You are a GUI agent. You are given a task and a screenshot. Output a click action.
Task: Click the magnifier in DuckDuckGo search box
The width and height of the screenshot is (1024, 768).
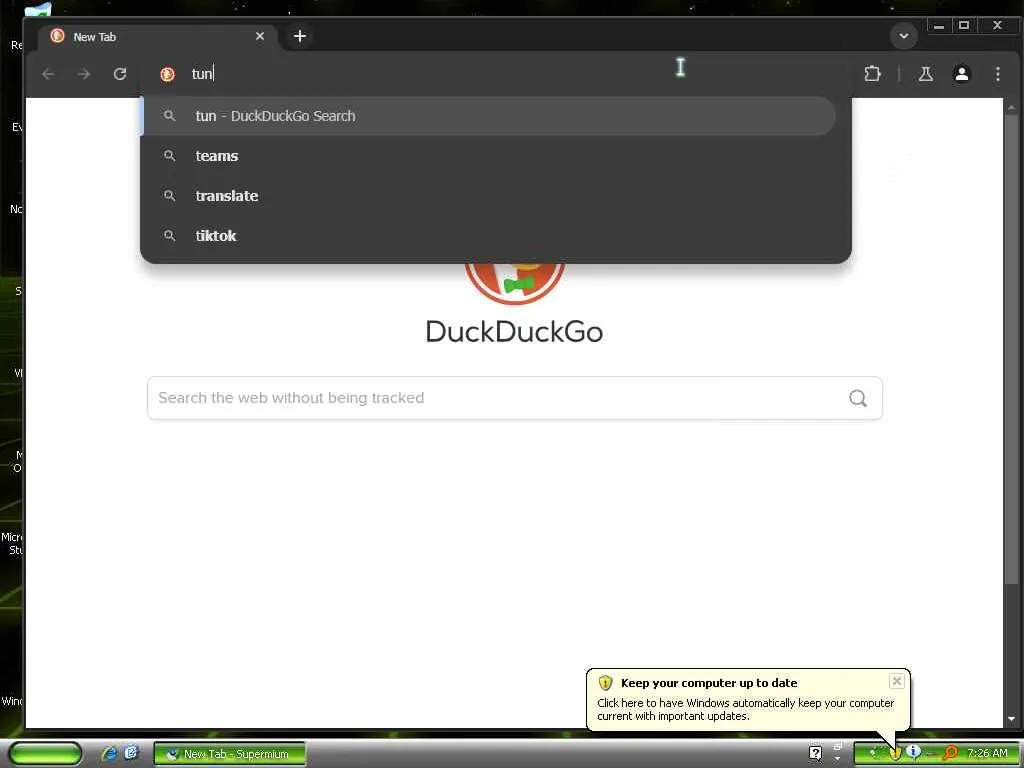(x=857, y=398)
